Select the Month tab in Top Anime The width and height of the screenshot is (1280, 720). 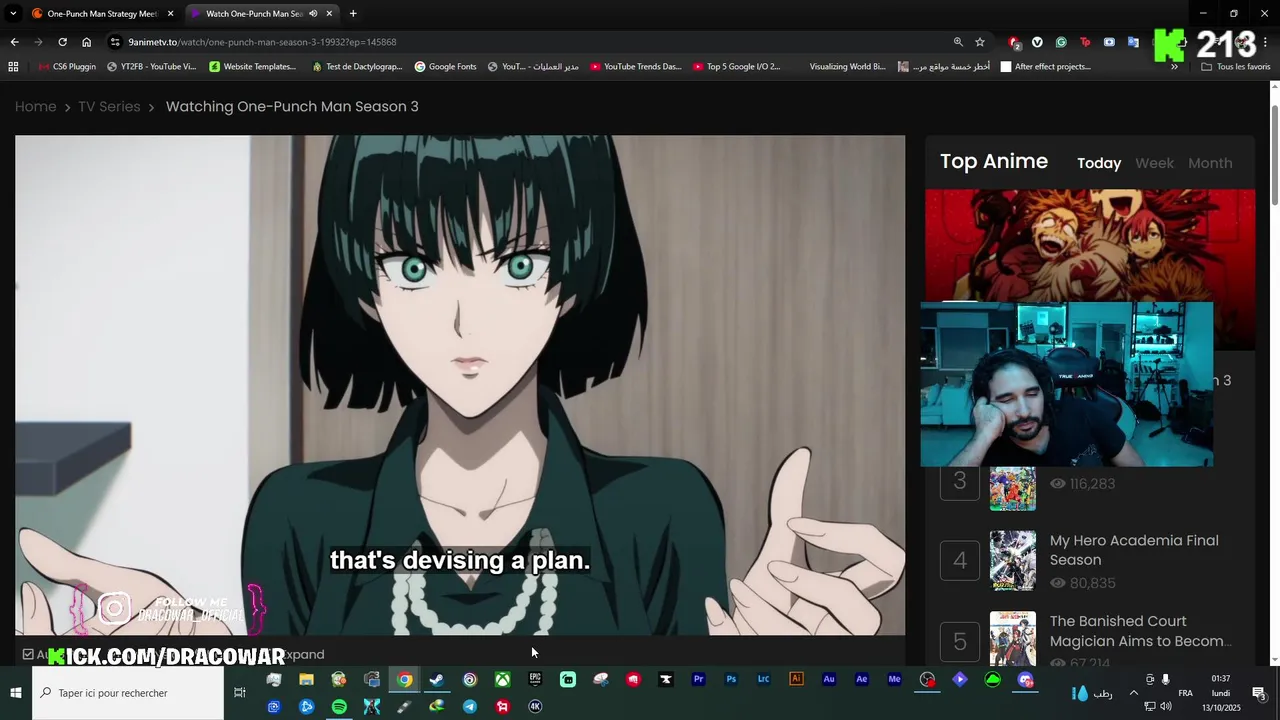click(1210, 163)
